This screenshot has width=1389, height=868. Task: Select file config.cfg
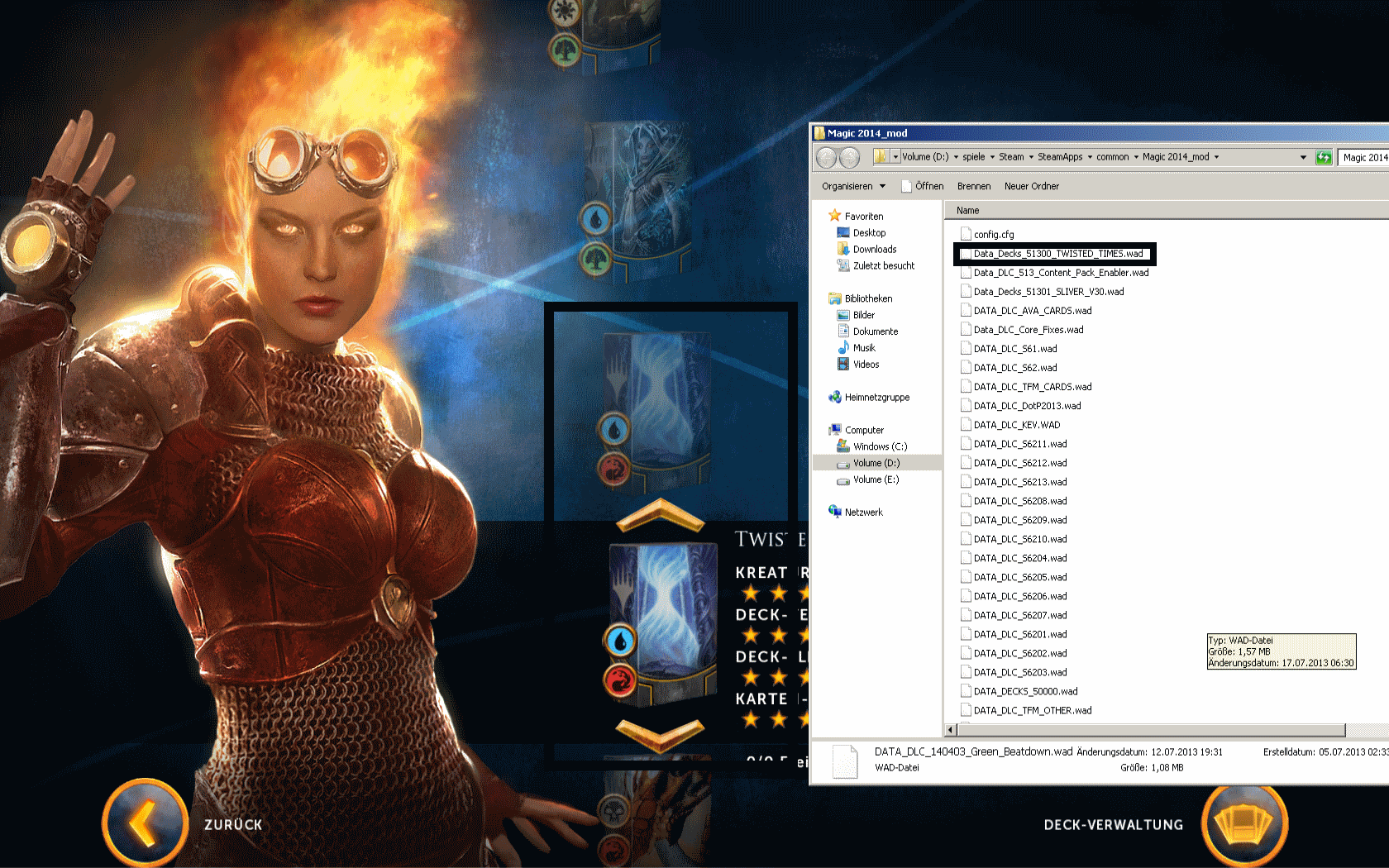pos(987,235)
